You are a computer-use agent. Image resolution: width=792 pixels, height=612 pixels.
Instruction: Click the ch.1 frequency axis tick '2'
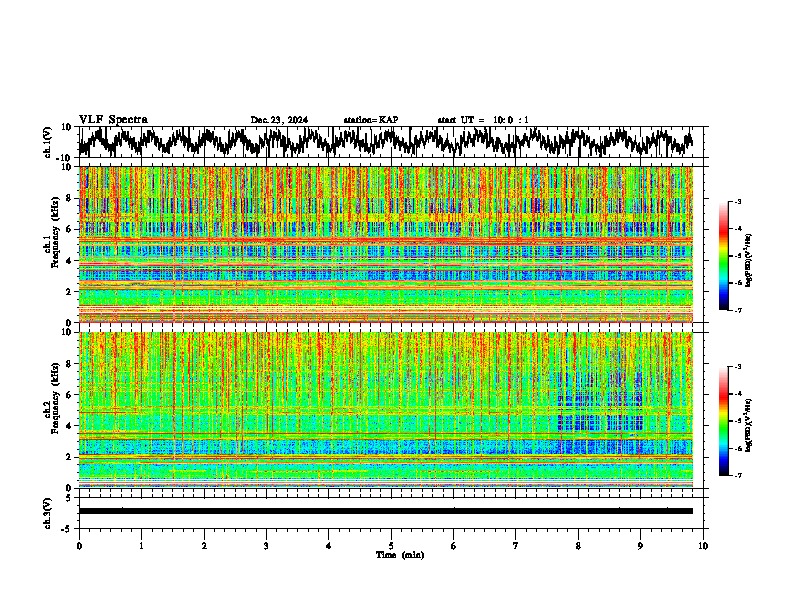click(x=70, y=291)
